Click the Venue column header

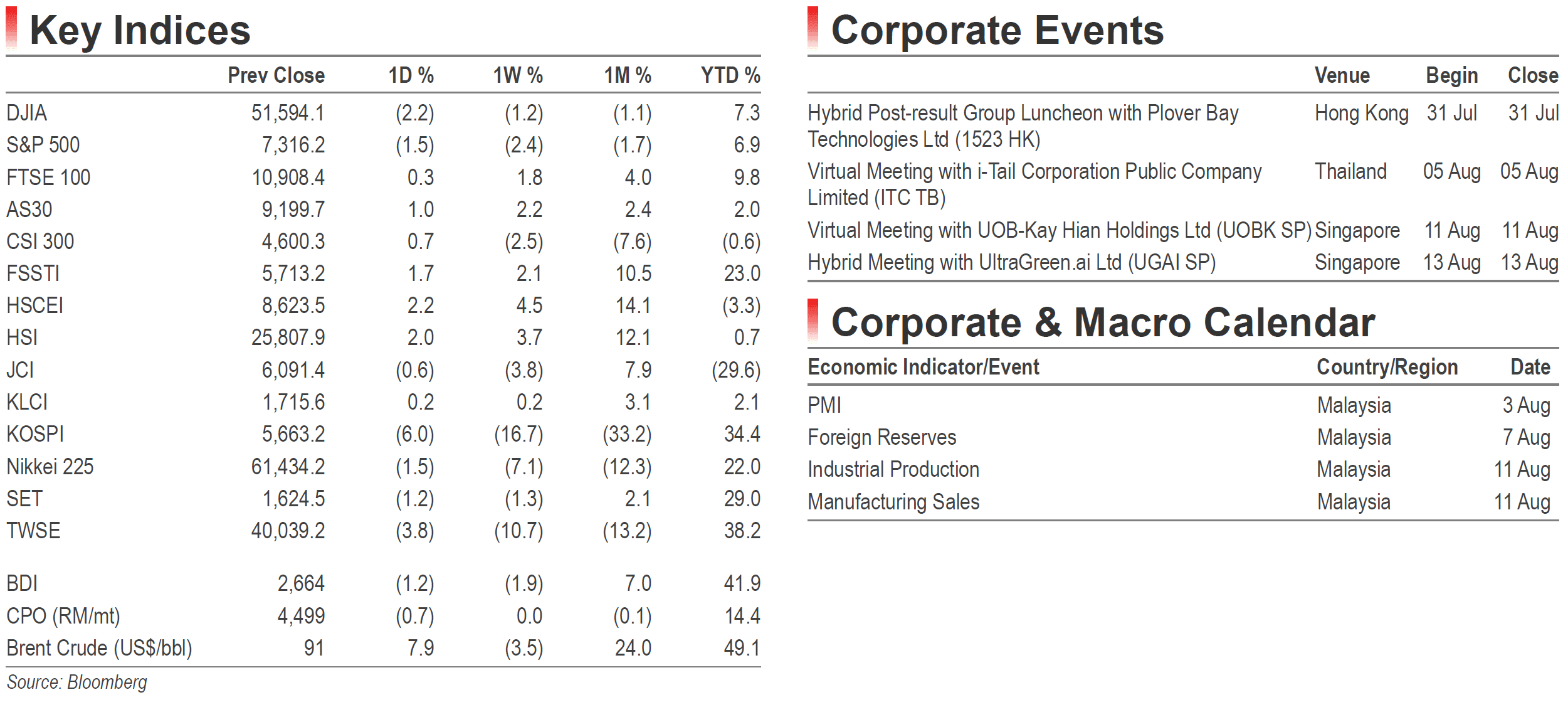[x=1342, y=75]
